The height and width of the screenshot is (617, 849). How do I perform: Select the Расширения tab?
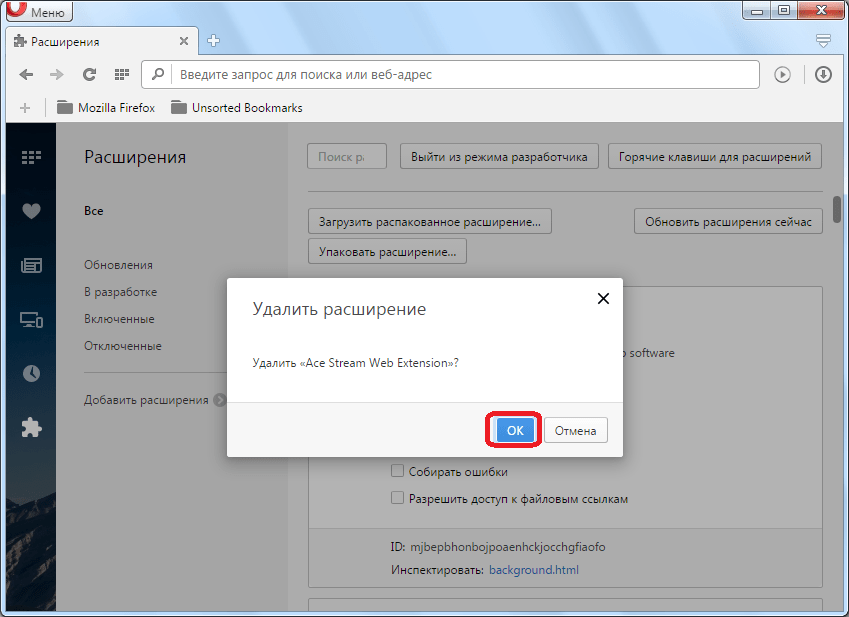point(102,41)
